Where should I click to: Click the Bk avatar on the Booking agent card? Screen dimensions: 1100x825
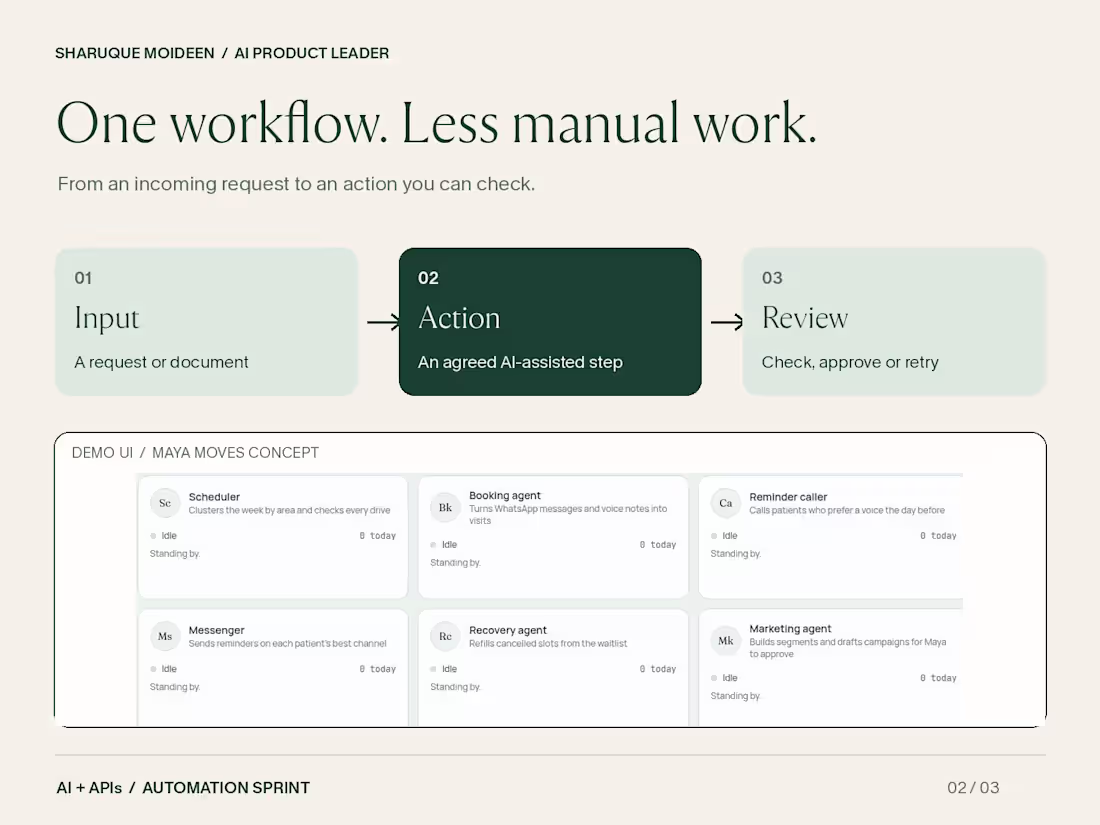click(445, 507)
